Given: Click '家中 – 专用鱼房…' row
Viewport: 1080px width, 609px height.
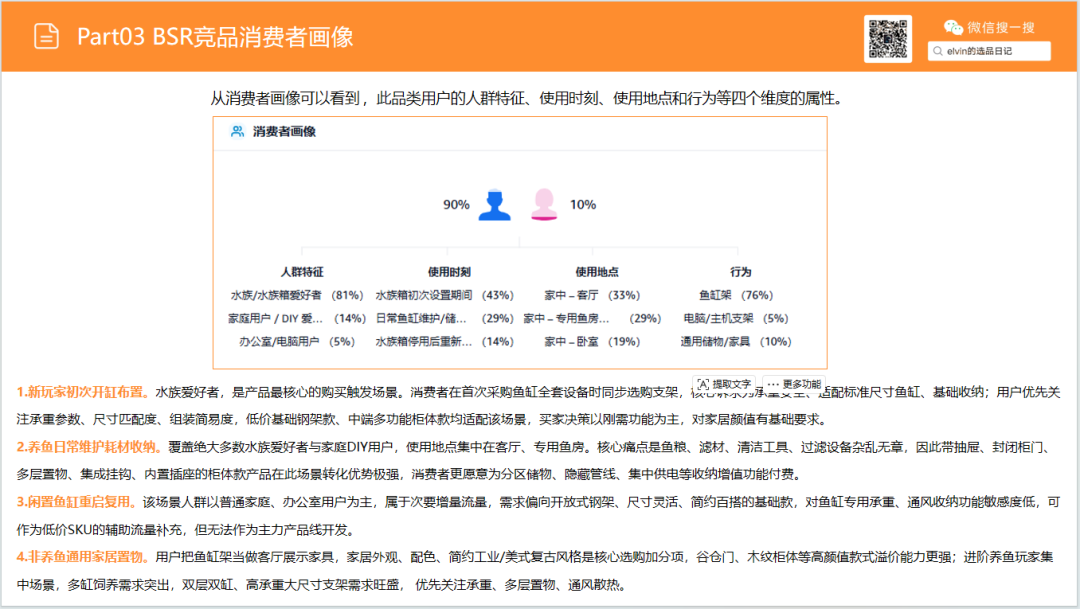Looking at the screenshot, I should tap(592, 318).
